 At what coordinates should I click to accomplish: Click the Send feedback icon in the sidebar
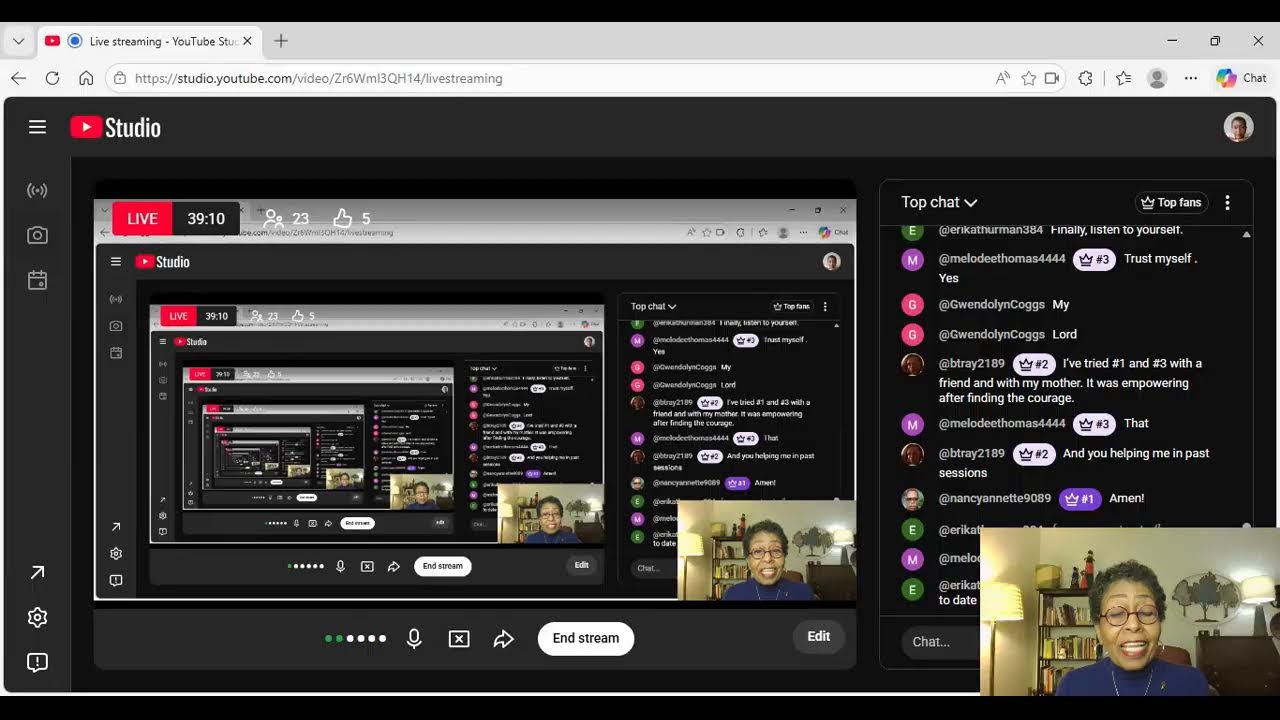tap(37, 662)
